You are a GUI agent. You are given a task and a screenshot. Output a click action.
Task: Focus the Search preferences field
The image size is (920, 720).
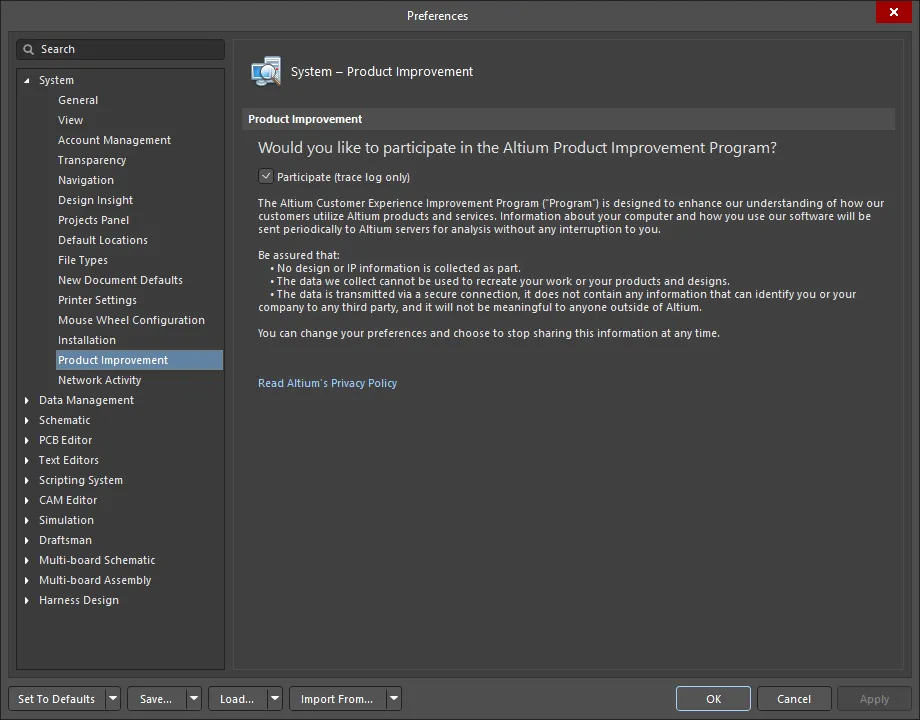(120, 49)
